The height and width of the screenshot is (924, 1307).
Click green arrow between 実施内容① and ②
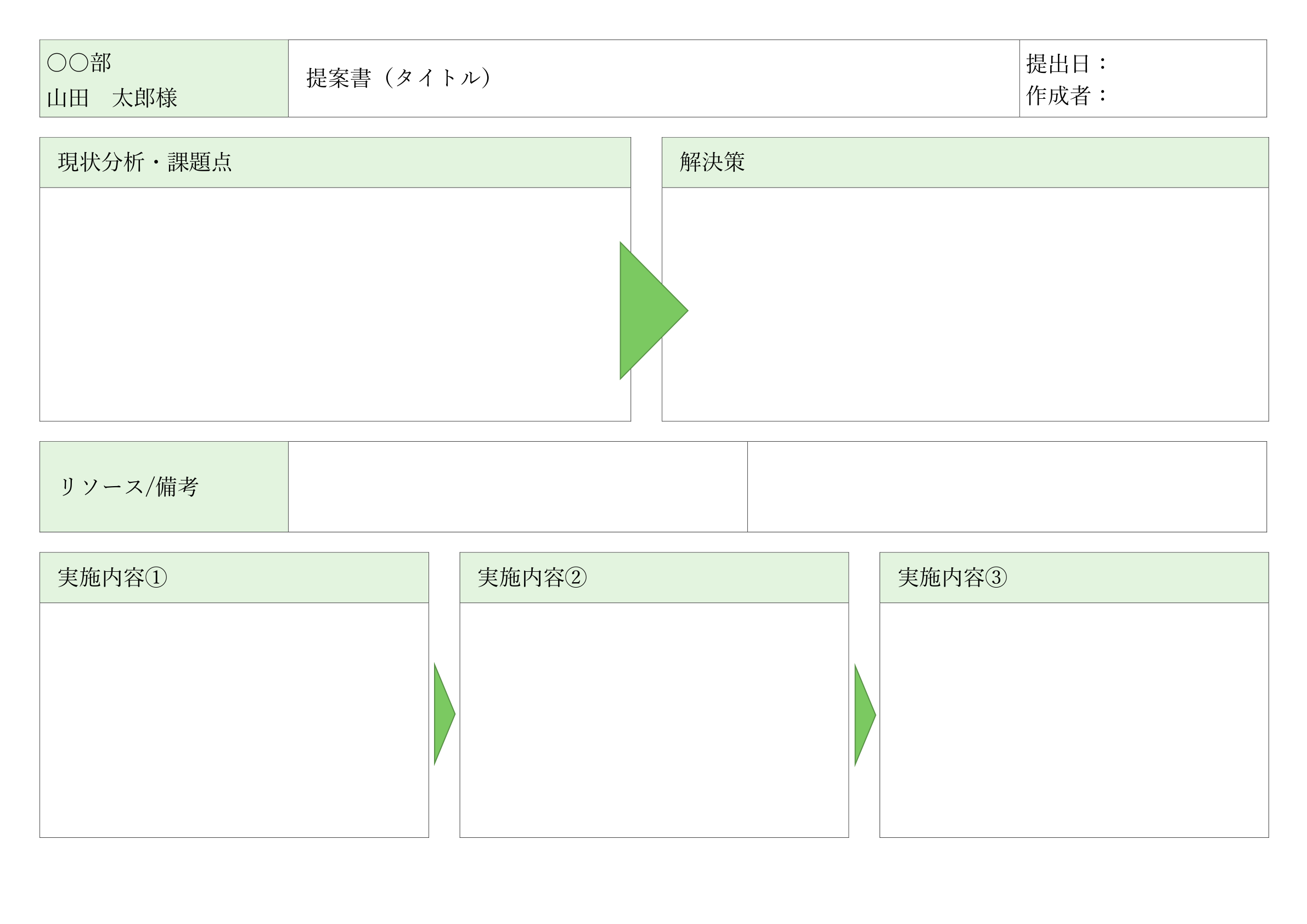(x=442, y=714)
